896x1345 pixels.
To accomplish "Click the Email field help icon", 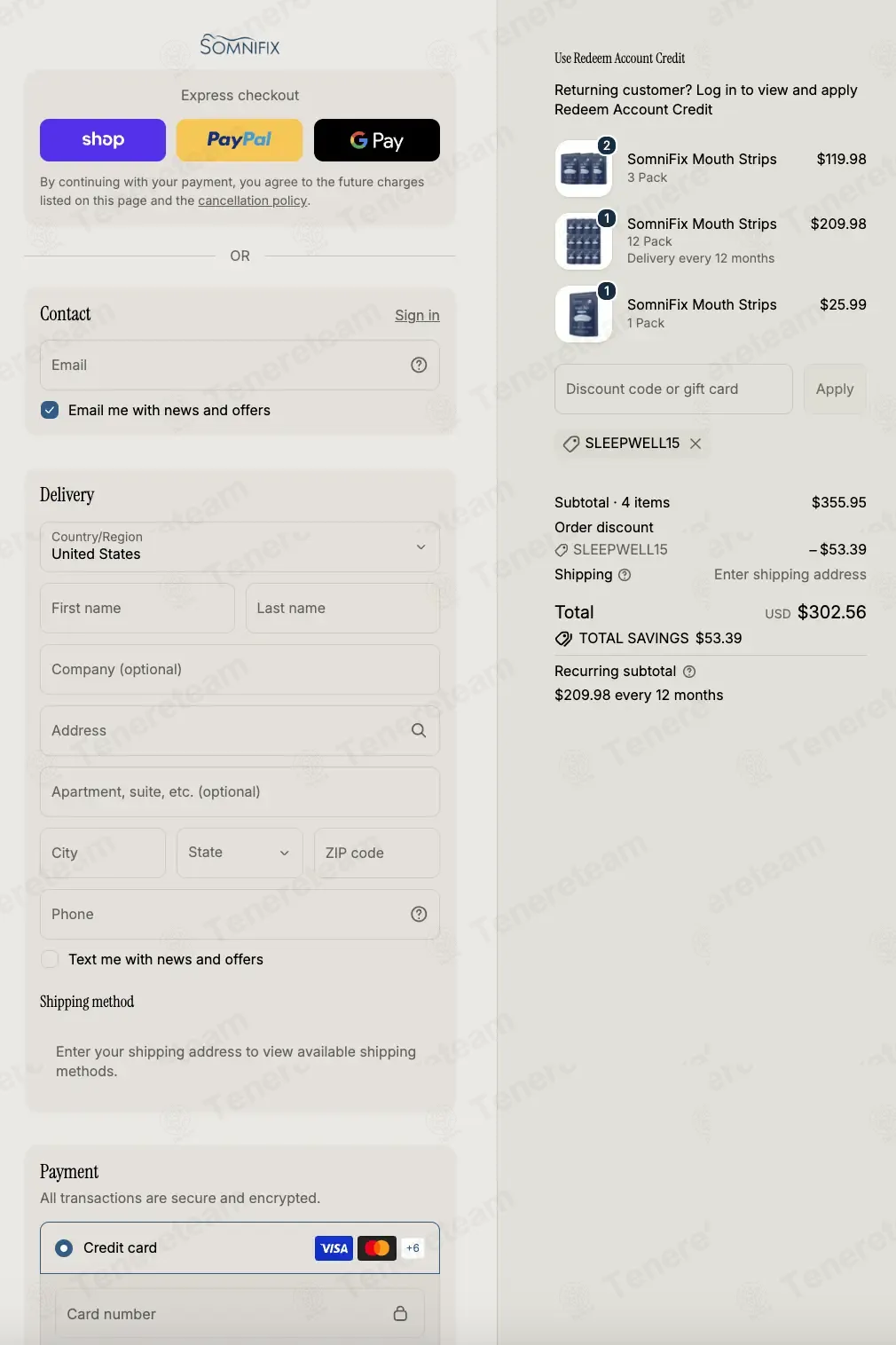I will [419, 365].
